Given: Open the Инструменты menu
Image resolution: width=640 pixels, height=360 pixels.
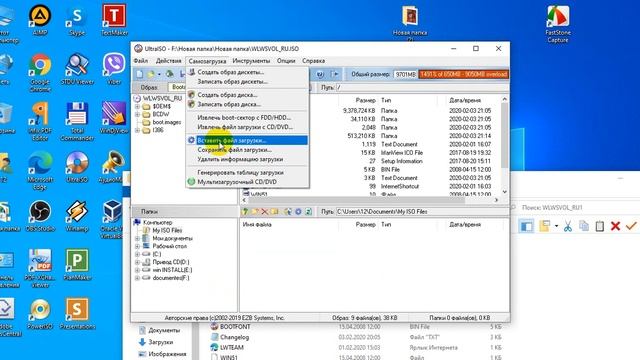Looking at the screenshot, I should pyautogui.click(x=251, y=61).
